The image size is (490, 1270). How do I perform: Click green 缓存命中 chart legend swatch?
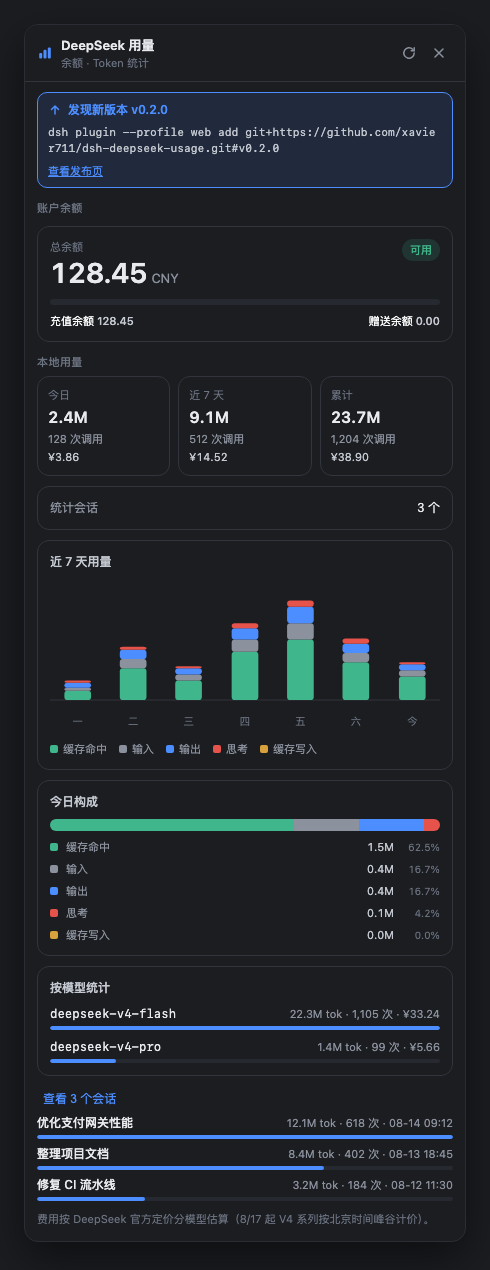(54, 748)
